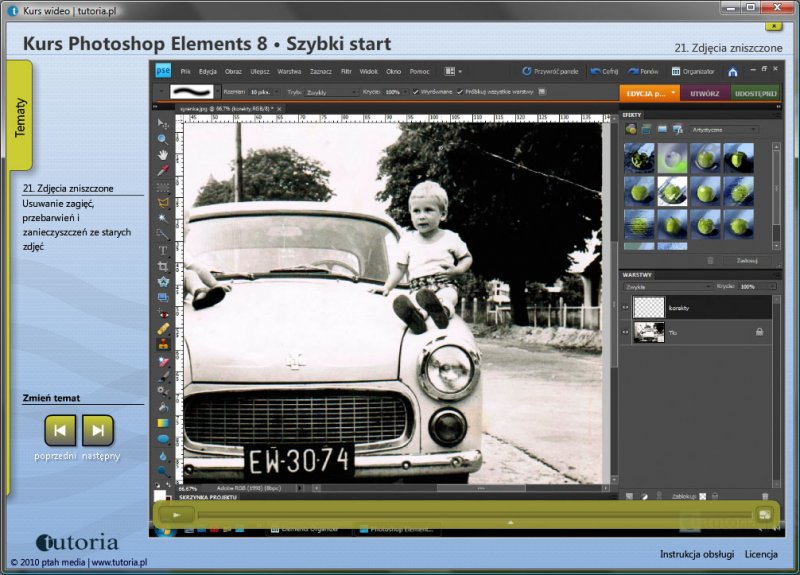Open the Warstwa menu
Screen dimensions: 800x575
(290, 72)
